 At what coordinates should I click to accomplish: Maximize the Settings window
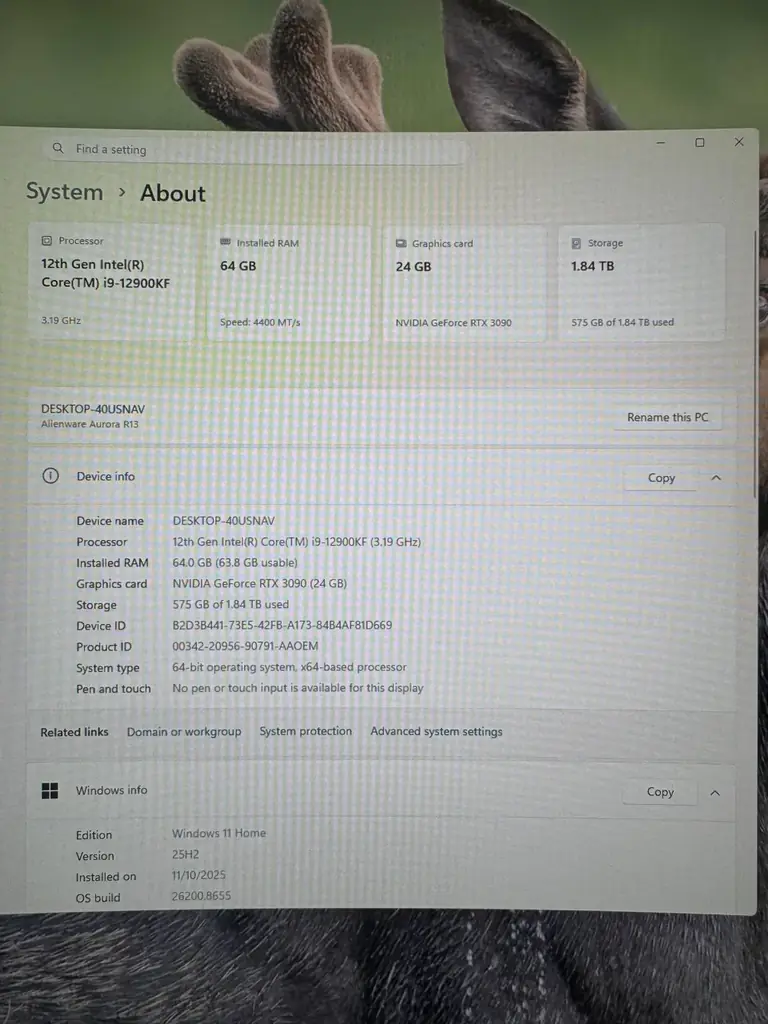pos(699,142)
